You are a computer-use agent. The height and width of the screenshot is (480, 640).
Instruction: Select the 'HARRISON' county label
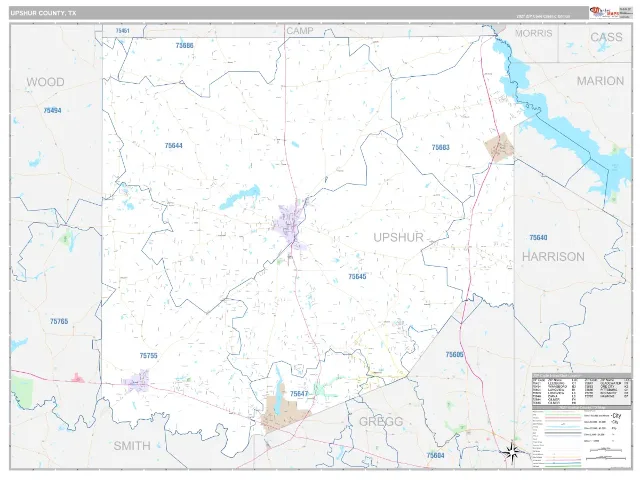click(x=553, y=256)
